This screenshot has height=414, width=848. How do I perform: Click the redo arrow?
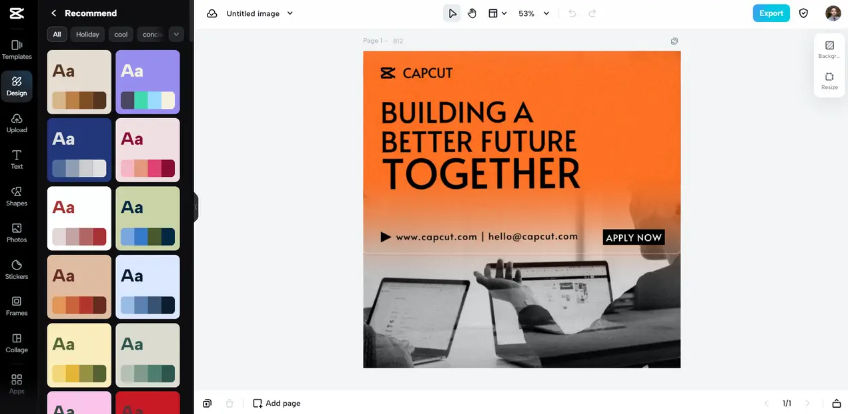(592, 14)
